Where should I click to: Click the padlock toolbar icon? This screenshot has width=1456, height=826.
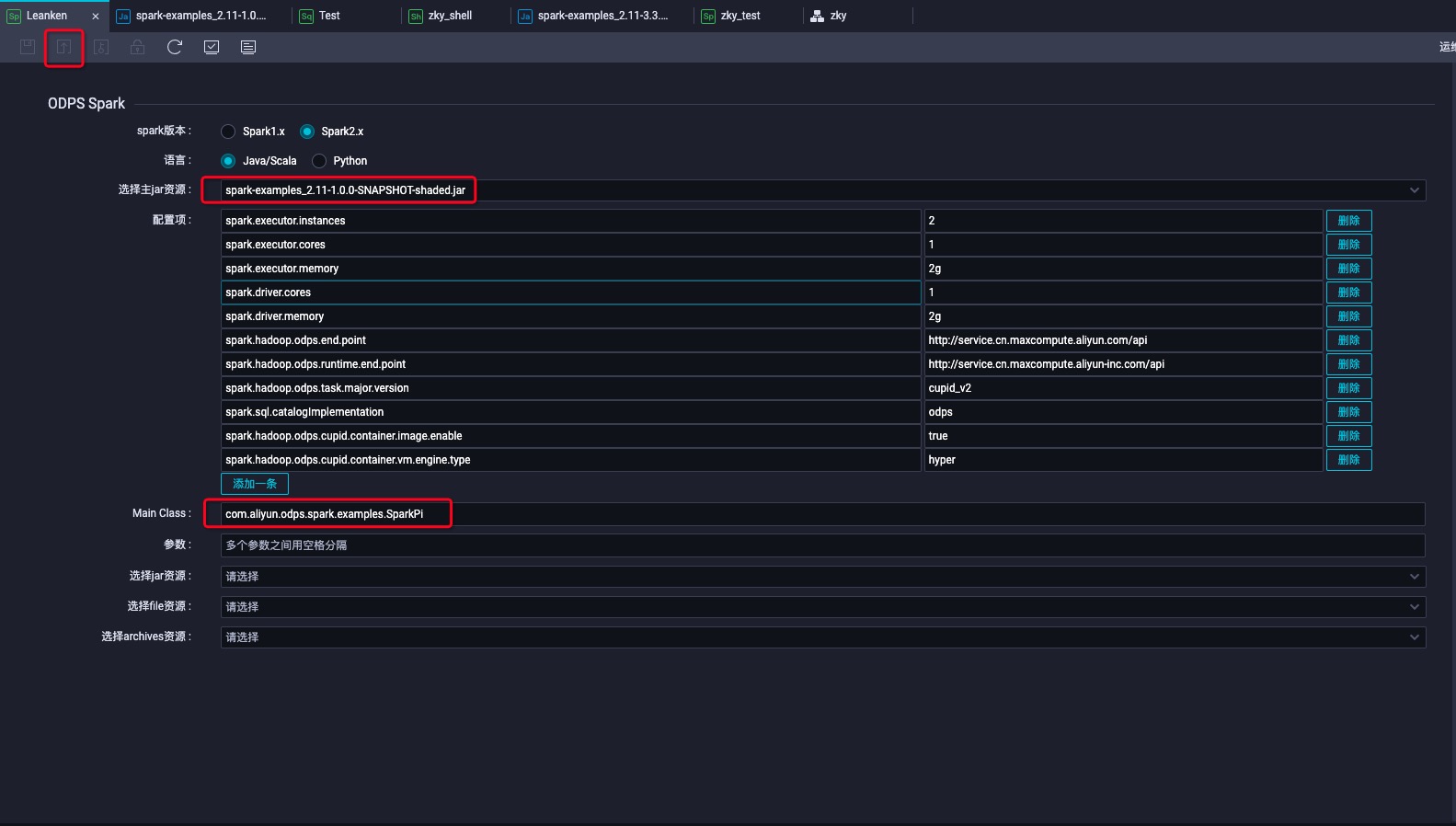click(x=137, y=47)
